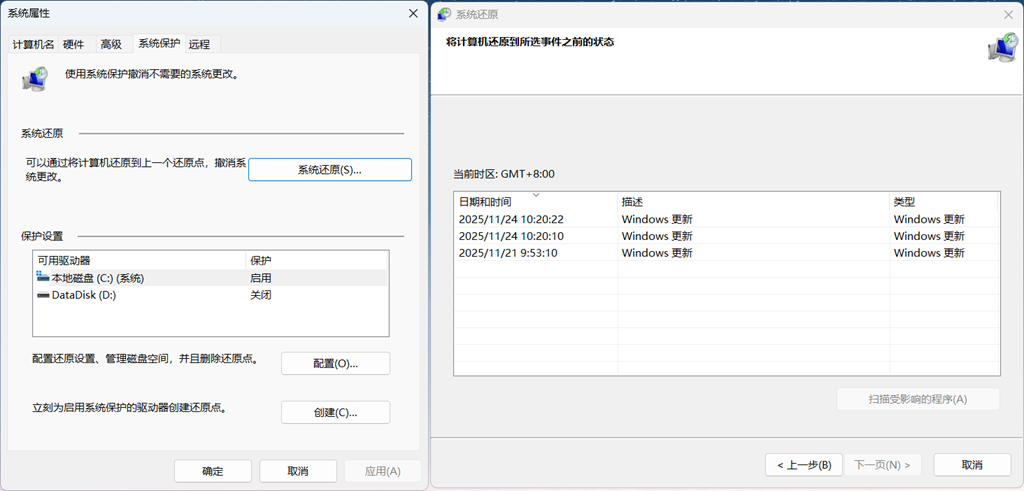Go back with 上一步(B) button
This screenshot has width=1024, height=491.
tap(803, 465)
